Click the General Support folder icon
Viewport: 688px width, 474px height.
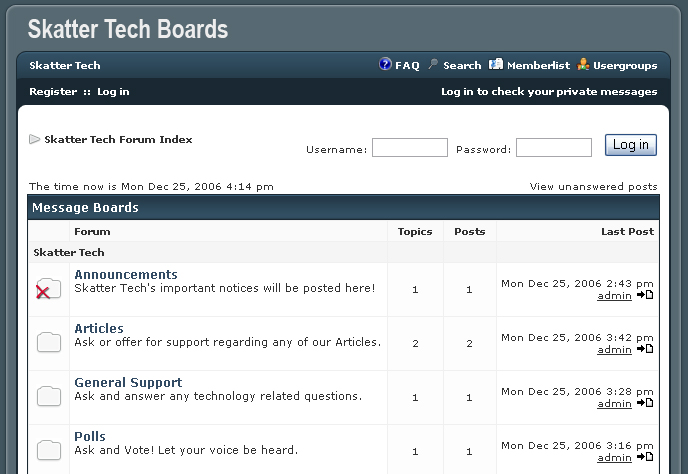click(x=49, y=397)
